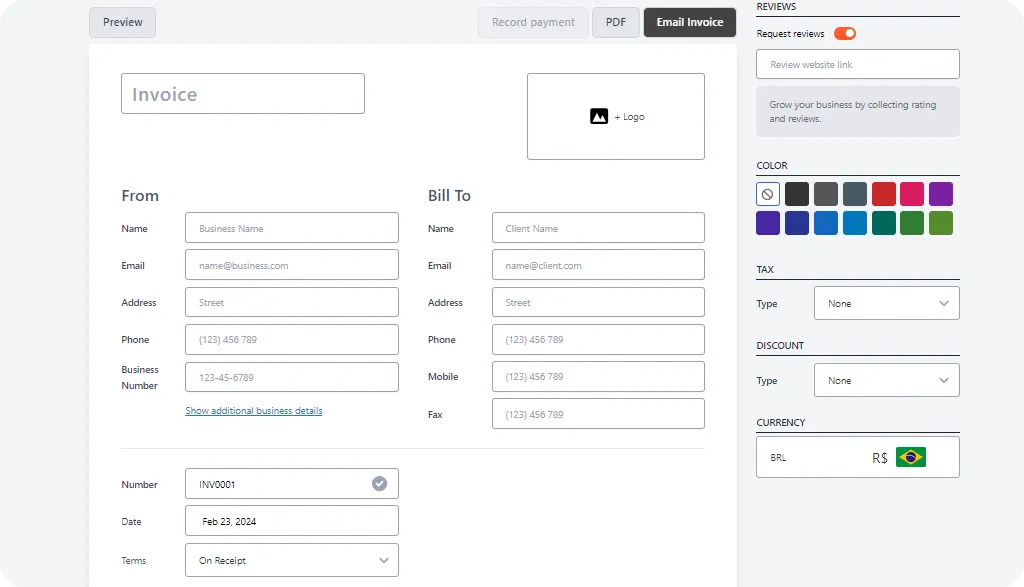Pick the pink color swatch

912,194
